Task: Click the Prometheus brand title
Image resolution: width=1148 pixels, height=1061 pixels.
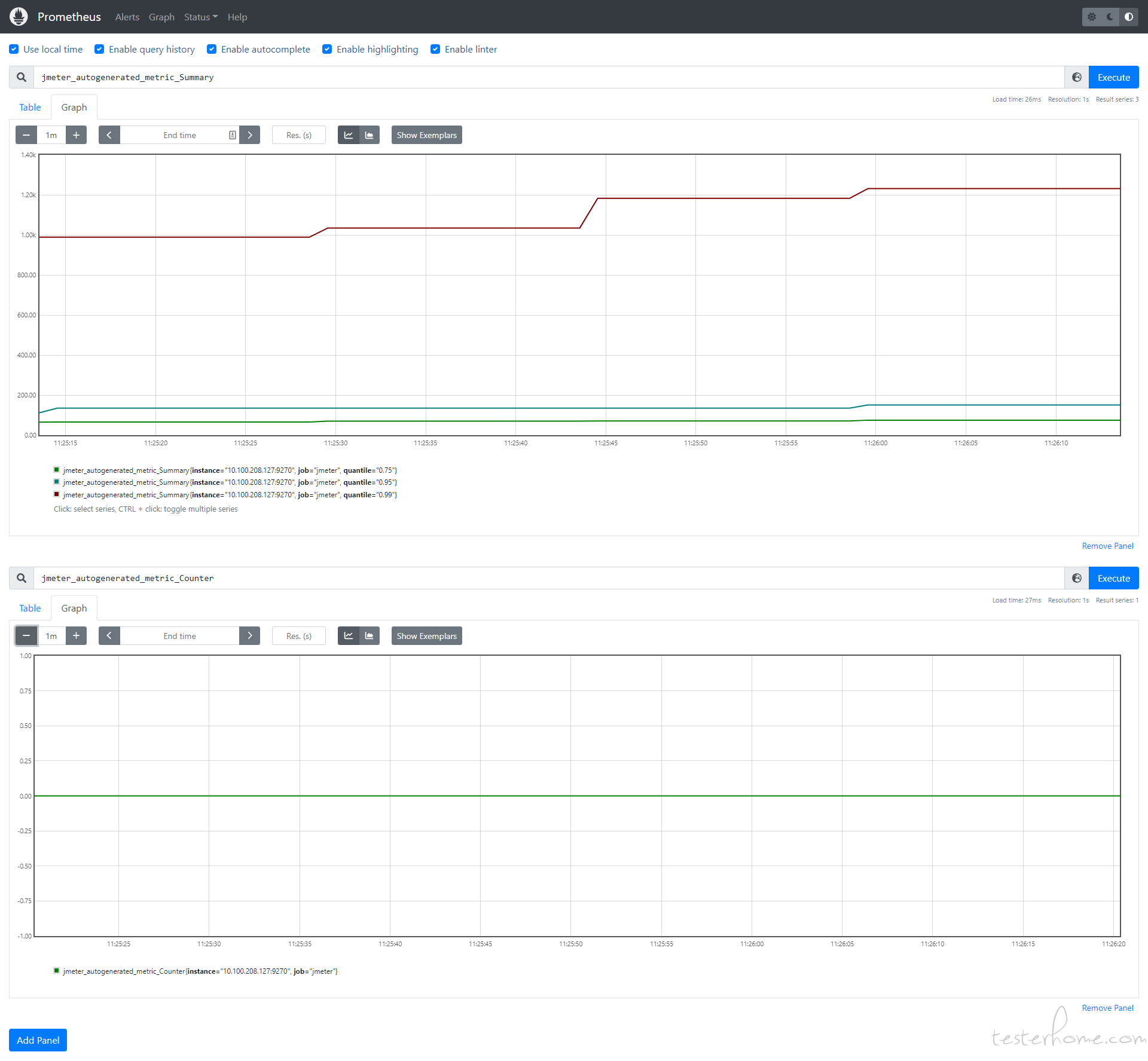Action: pos(69,17)
